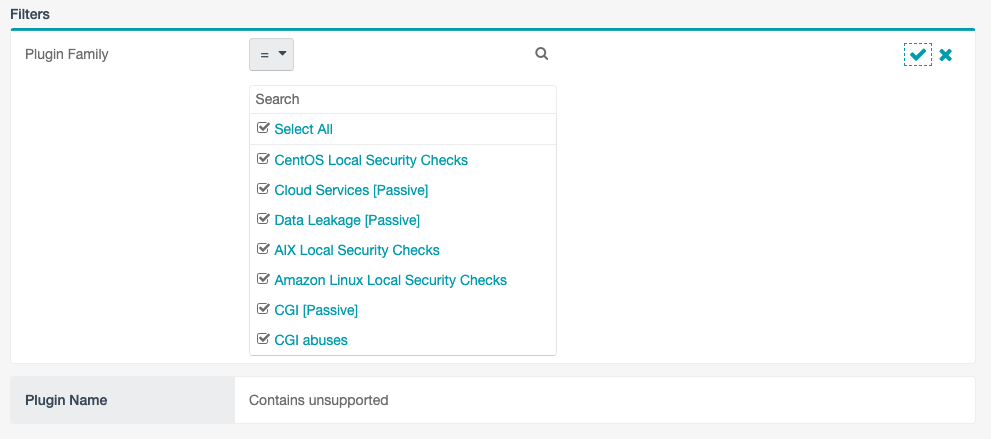Confirm filter with the checkmark icon
This screenshot has height=439, width=991.
(917, 55)
